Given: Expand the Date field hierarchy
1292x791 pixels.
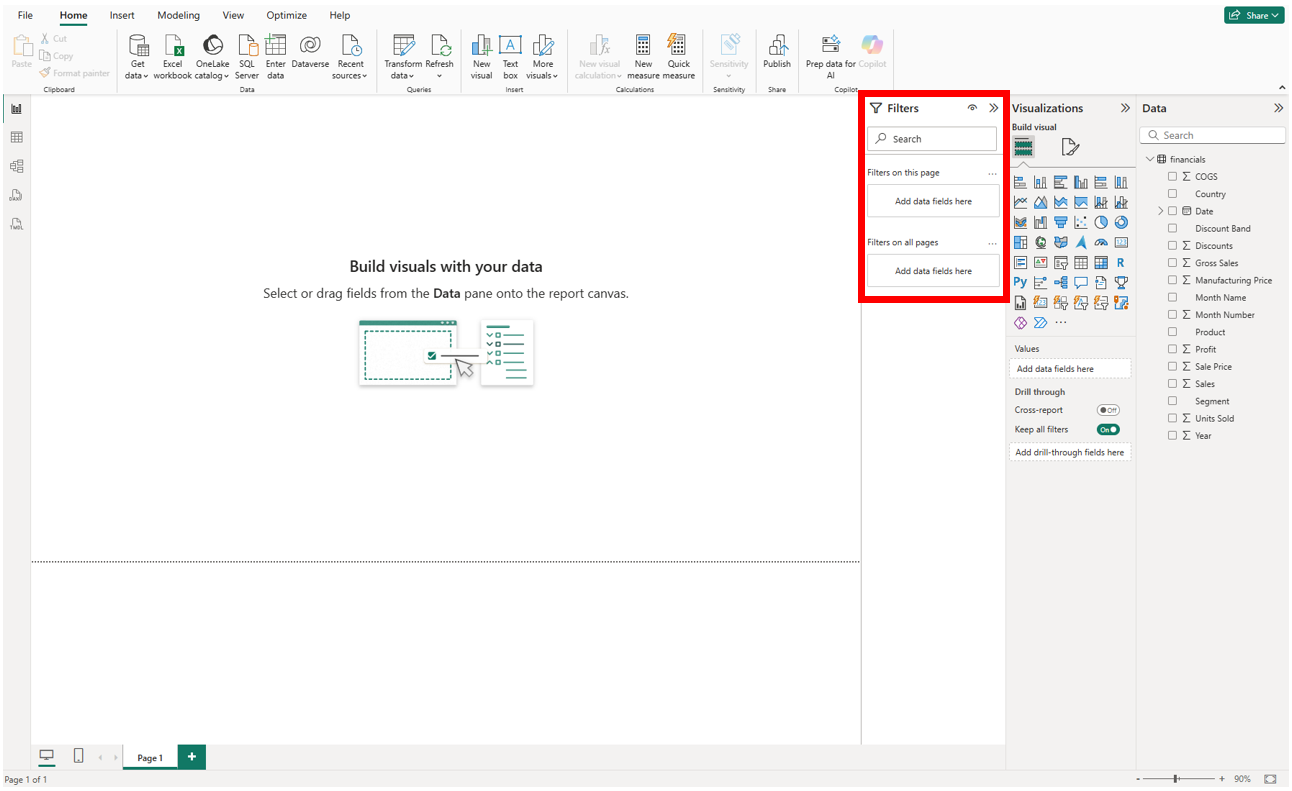Looking at the screenshot, I should tap(1161, 211).
